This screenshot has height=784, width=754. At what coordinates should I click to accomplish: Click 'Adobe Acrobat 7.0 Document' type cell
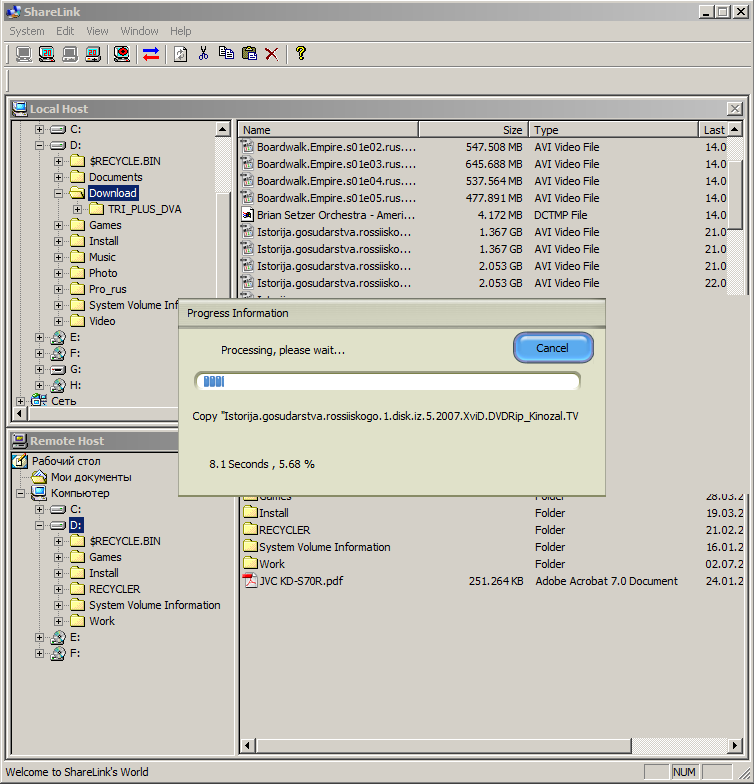(606, 581)
